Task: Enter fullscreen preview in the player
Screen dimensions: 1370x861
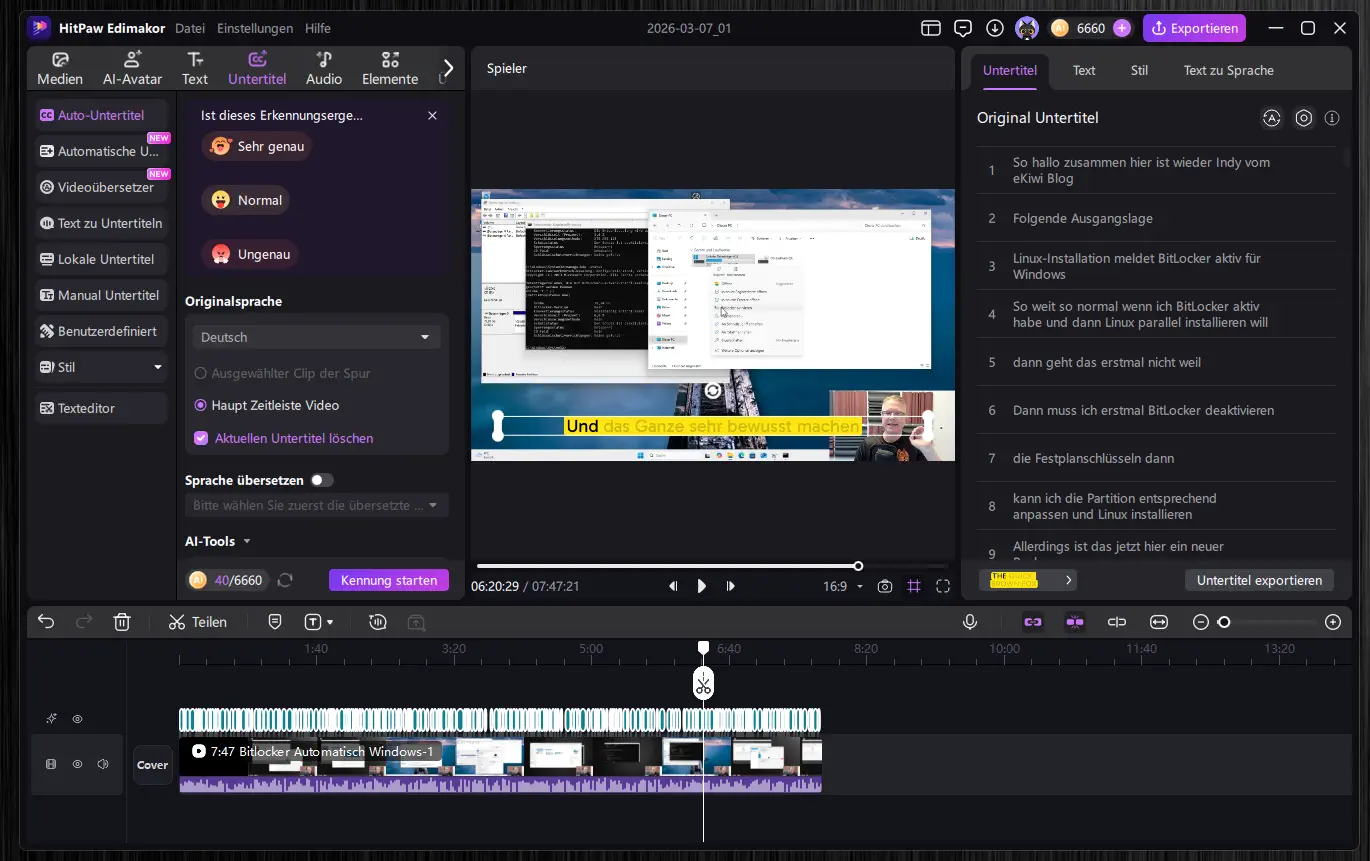Action: tap(942, 587)
